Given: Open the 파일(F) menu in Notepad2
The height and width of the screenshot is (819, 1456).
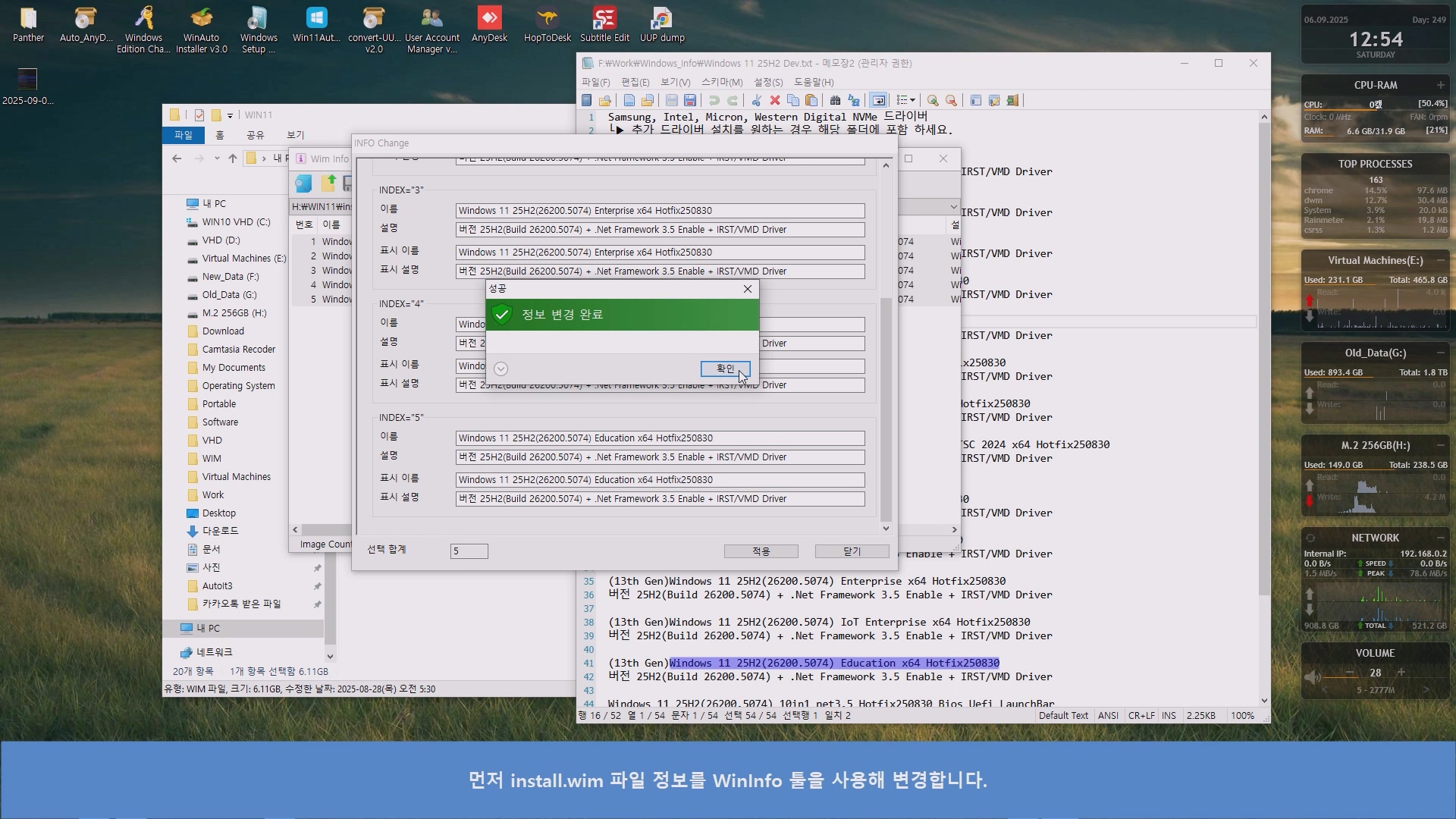Looking at the screenshot, I should coord(595,82).
